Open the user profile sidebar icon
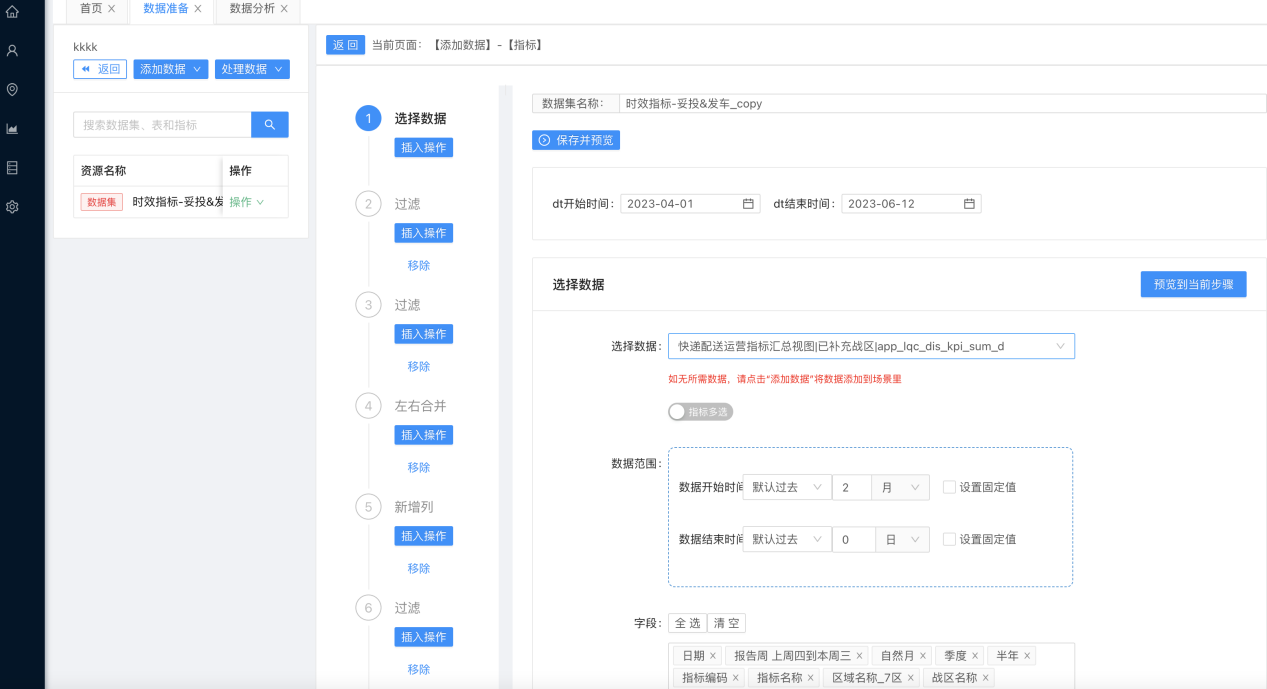The image size is (1267, 689). click(x=12, y=50)
